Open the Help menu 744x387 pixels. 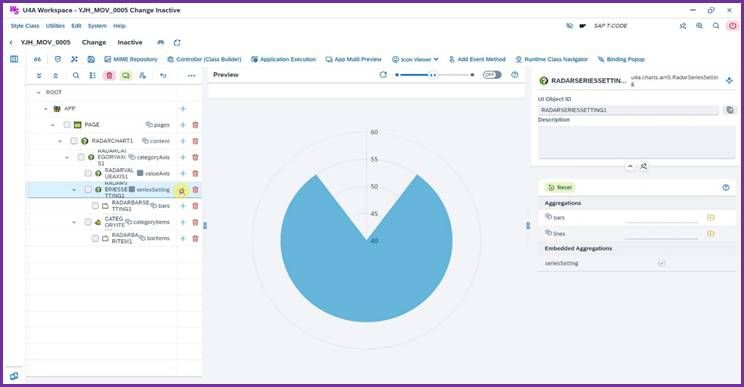[x=119, y=26]
